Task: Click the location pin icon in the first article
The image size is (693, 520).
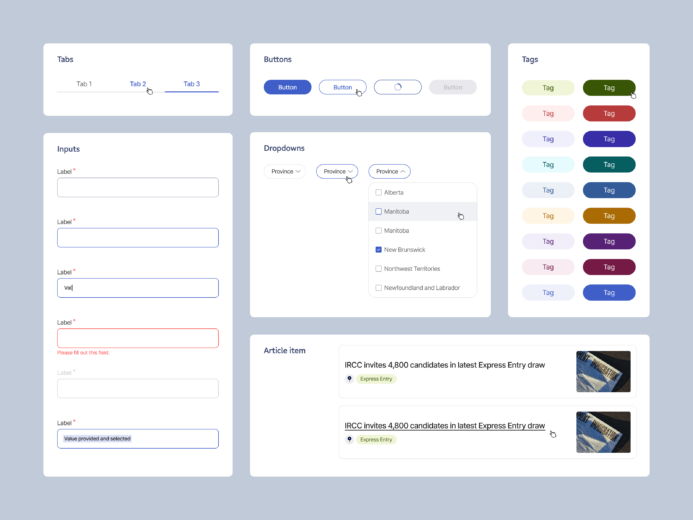Action: (x=349, y=379)
